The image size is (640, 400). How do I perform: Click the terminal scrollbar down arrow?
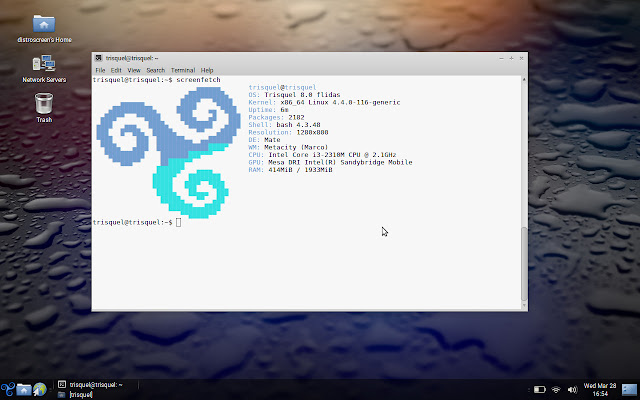[x=524, y=305]
